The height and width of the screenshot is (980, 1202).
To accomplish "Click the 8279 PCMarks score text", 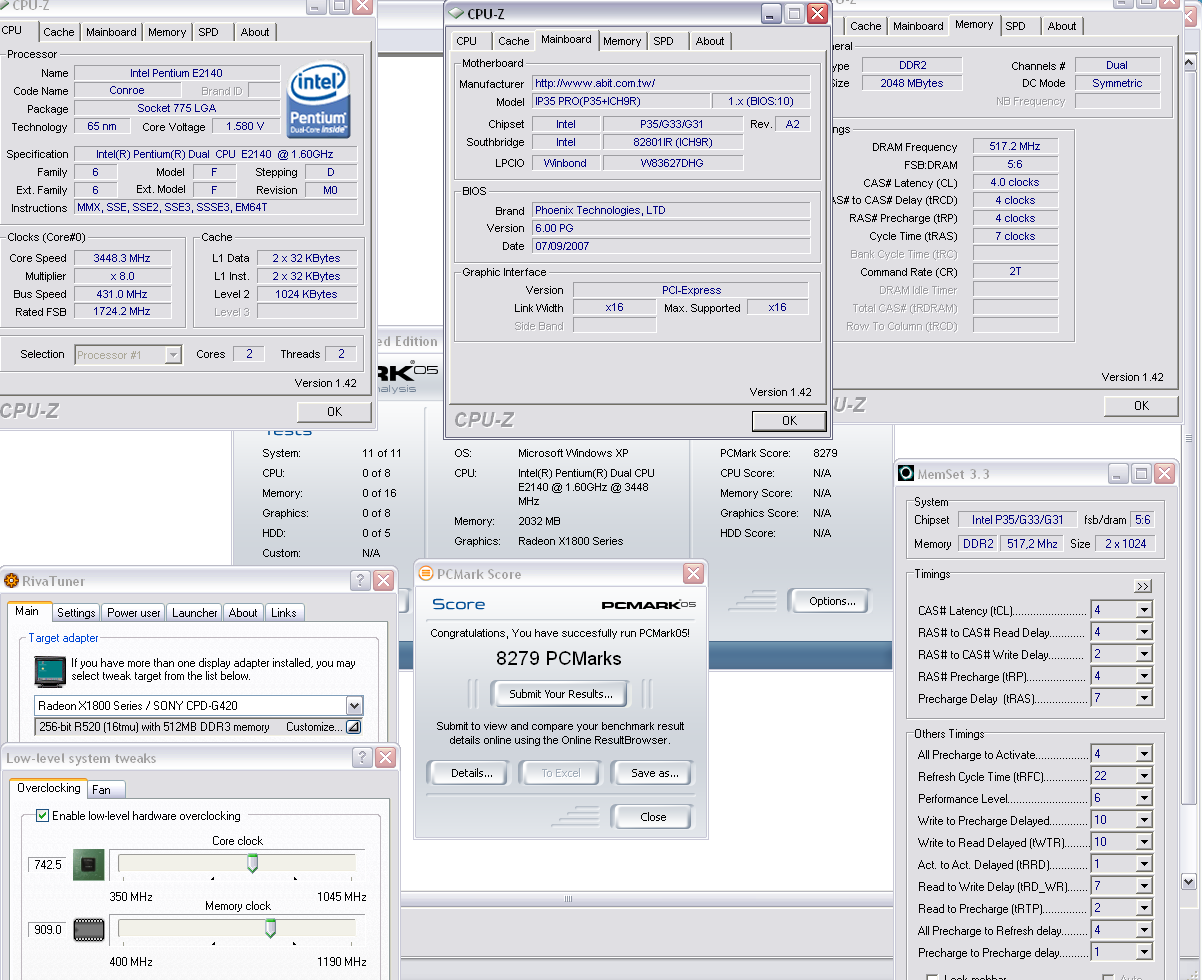I will pos(559,659).
